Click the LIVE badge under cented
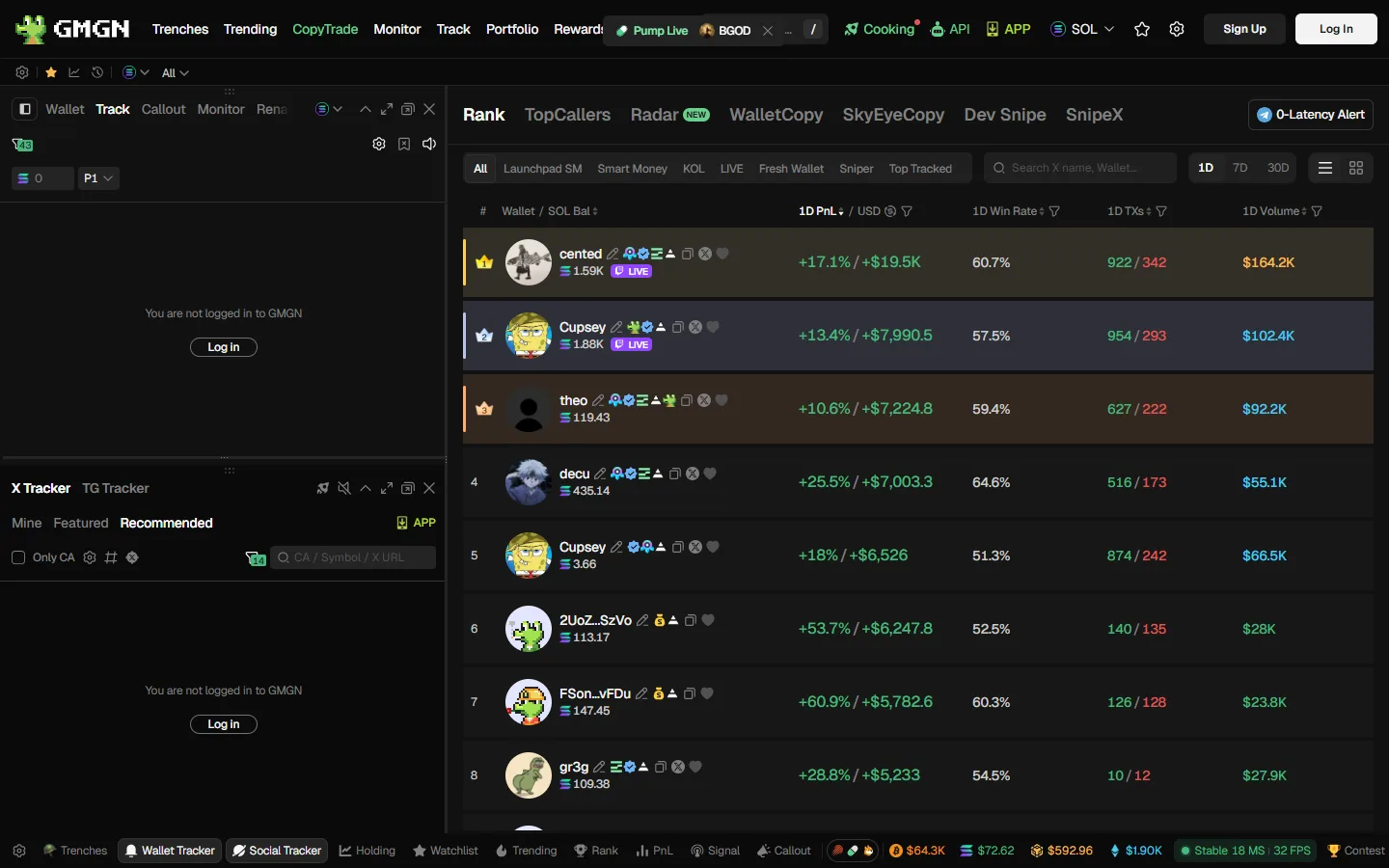 click(x=632, y=271)
